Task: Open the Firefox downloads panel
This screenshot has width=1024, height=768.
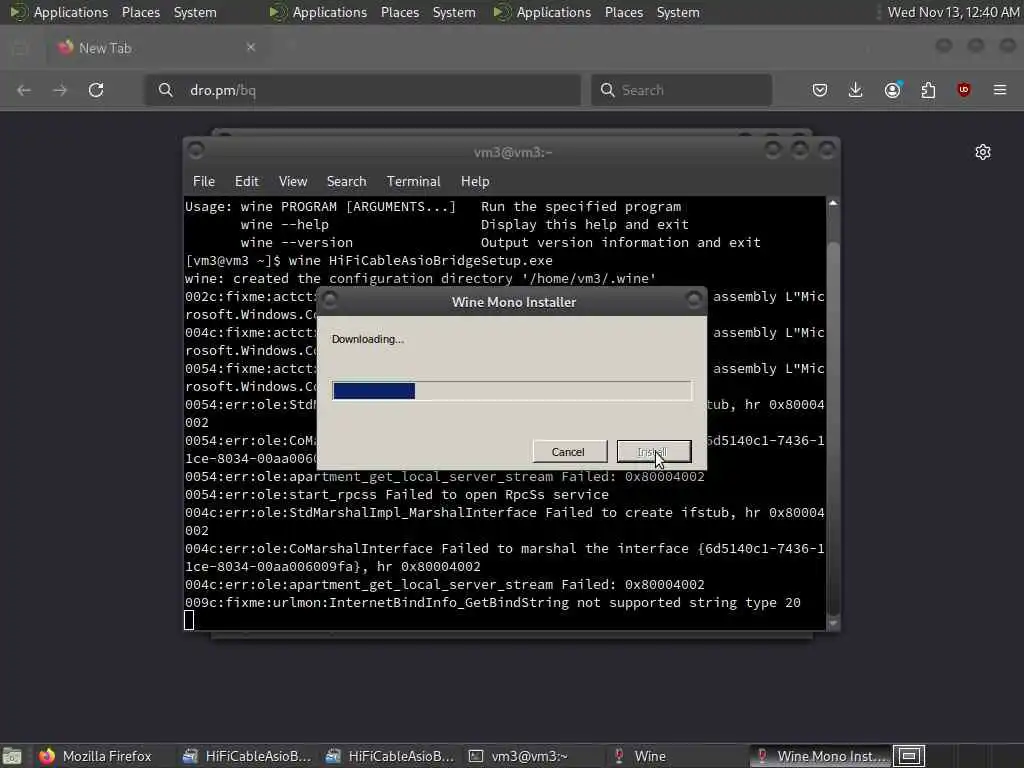Action: point(856,90)
